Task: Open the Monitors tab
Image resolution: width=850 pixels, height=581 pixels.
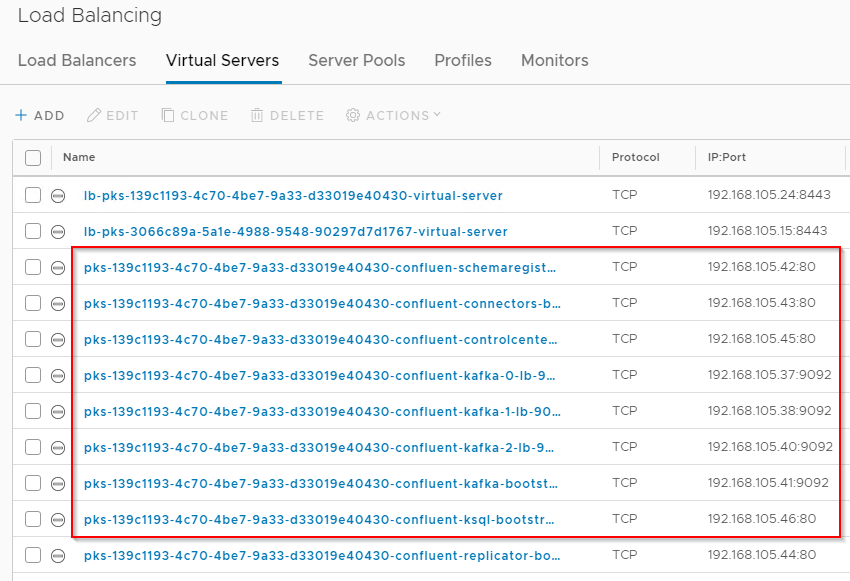Action: click(x=555, y=60)
